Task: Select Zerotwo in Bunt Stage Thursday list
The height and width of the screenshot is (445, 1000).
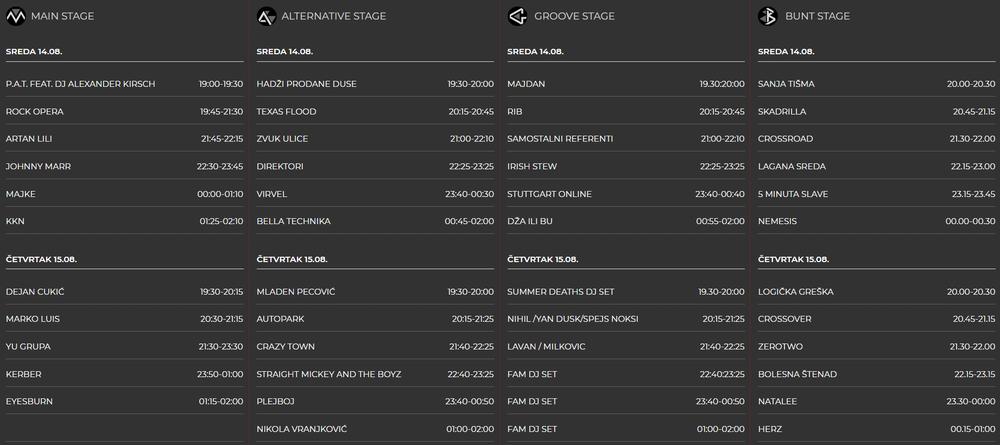Action: (782, 347)
